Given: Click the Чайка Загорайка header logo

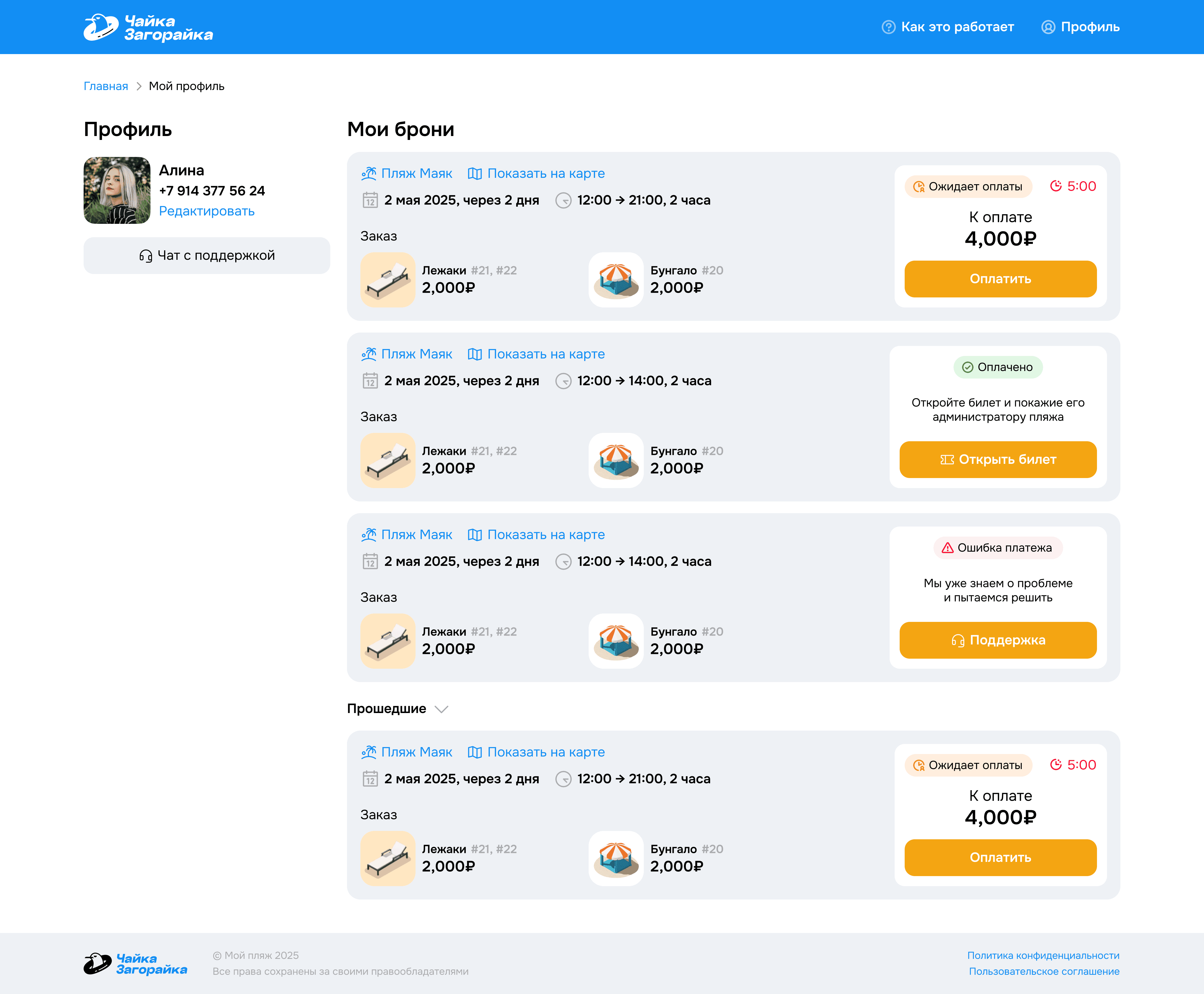Looking at the screenshot, I should (x=148, y=28).
